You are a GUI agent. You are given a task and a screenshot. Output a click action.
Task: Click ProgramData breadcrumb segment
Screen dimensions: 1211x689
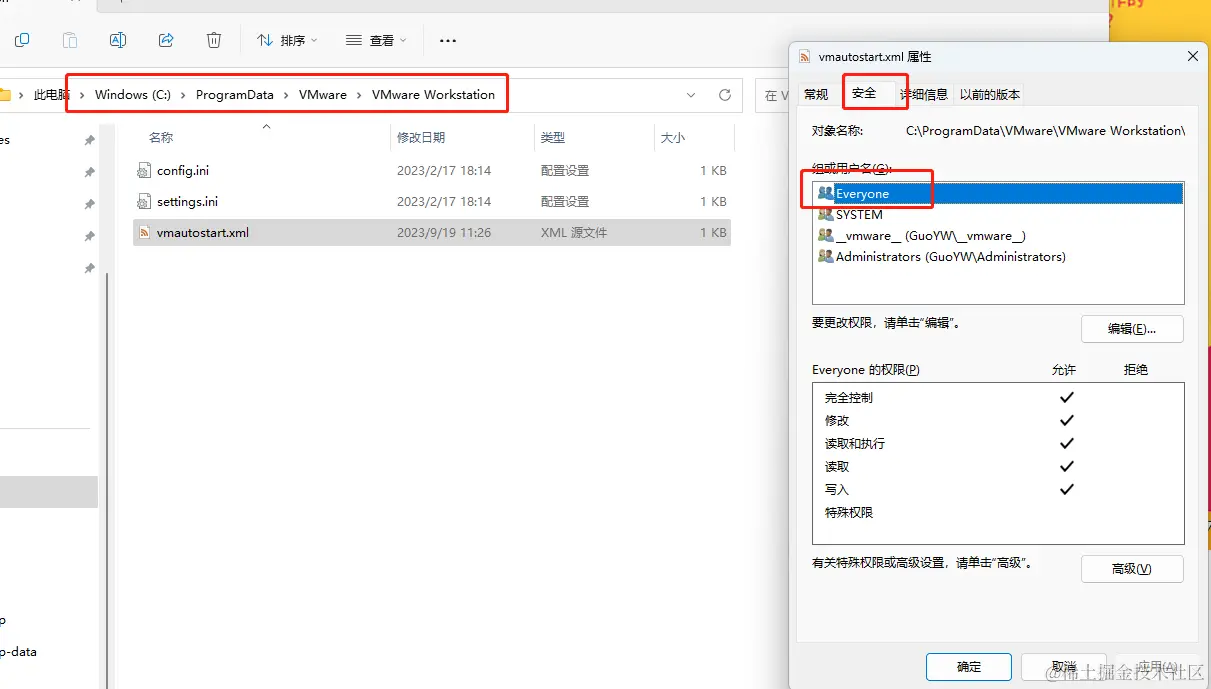click(235, 95)
